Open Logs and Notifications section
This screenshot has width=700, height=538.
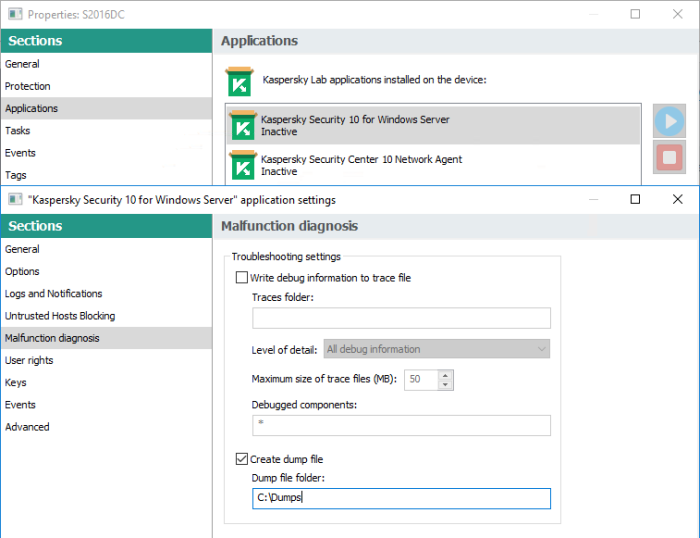click(x=53, y=294)
